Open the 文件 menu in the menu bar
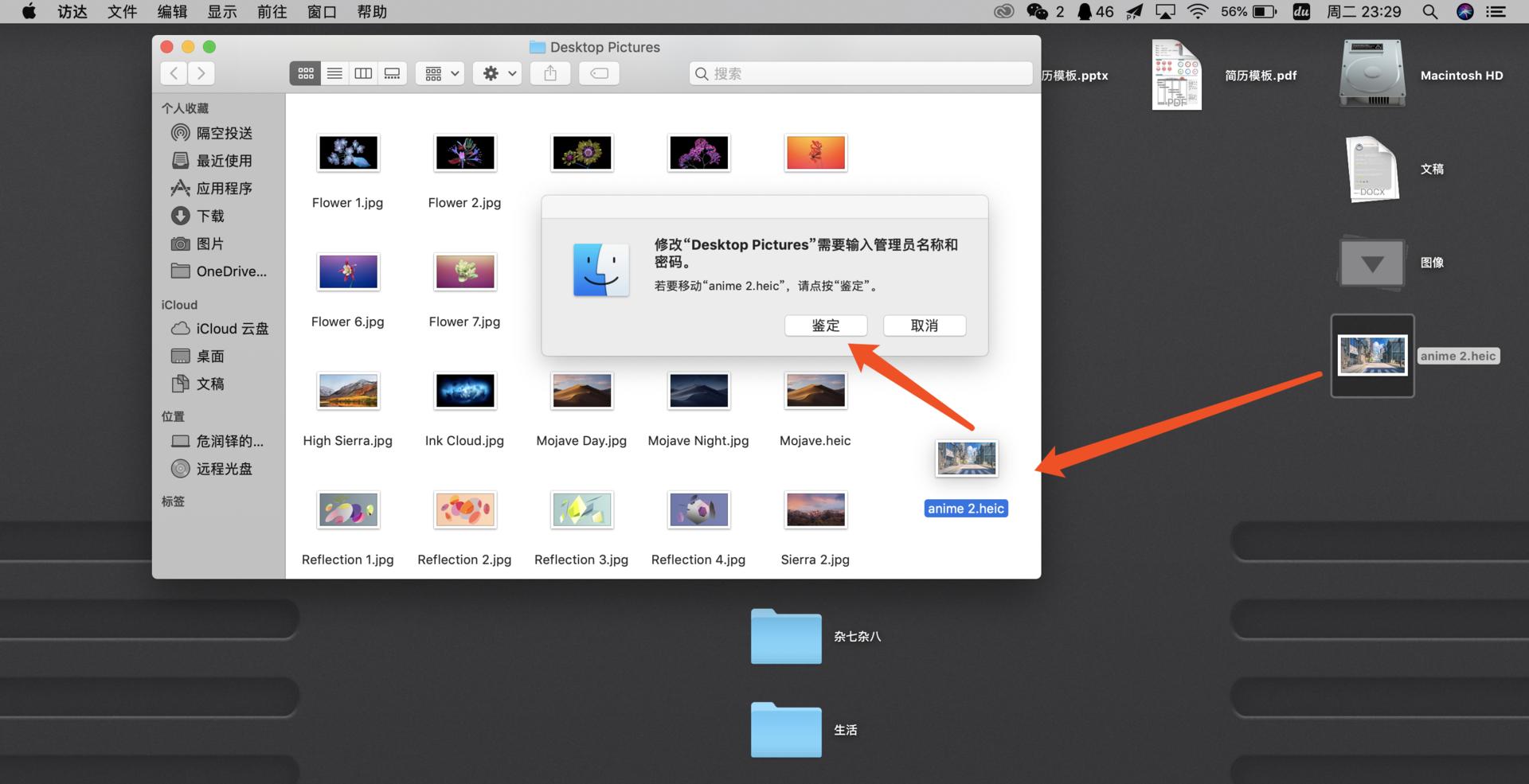The height and width of the screenshot is (784, 1529). [x=121, y=11]
